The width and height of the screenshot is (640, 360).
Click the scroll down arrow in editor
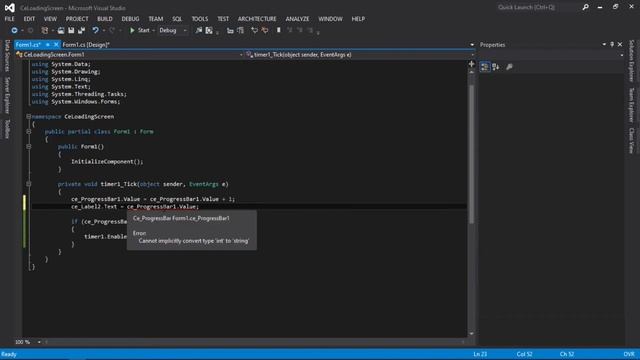[471, 333]
